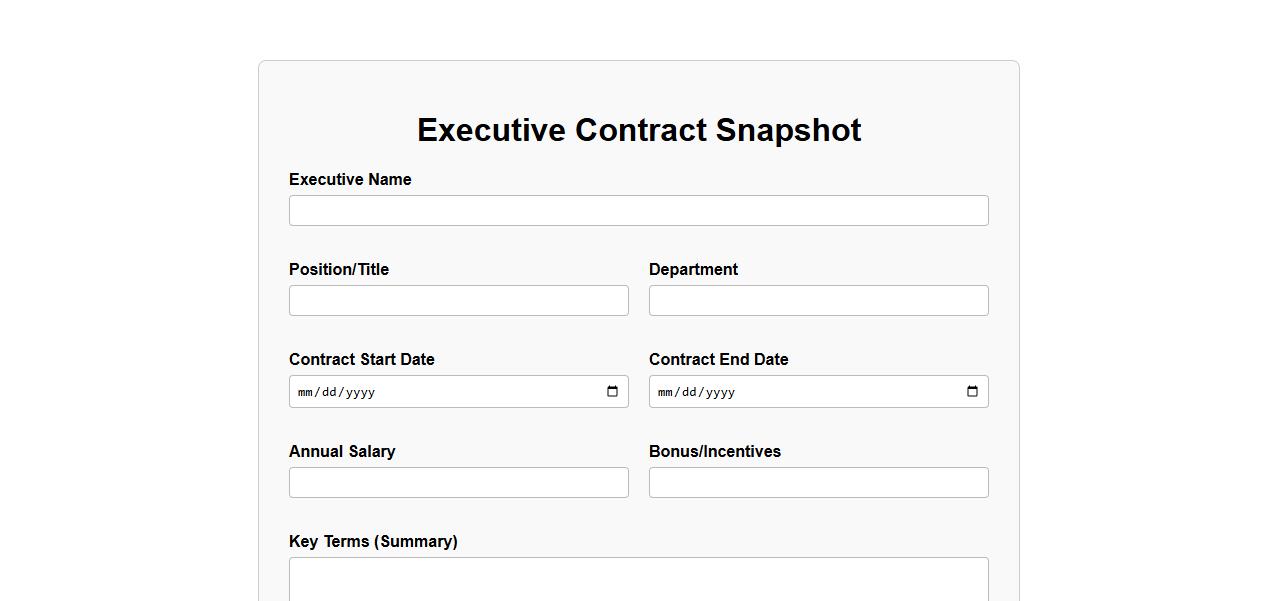Click the Executive Name label

[x=350, y=180]
